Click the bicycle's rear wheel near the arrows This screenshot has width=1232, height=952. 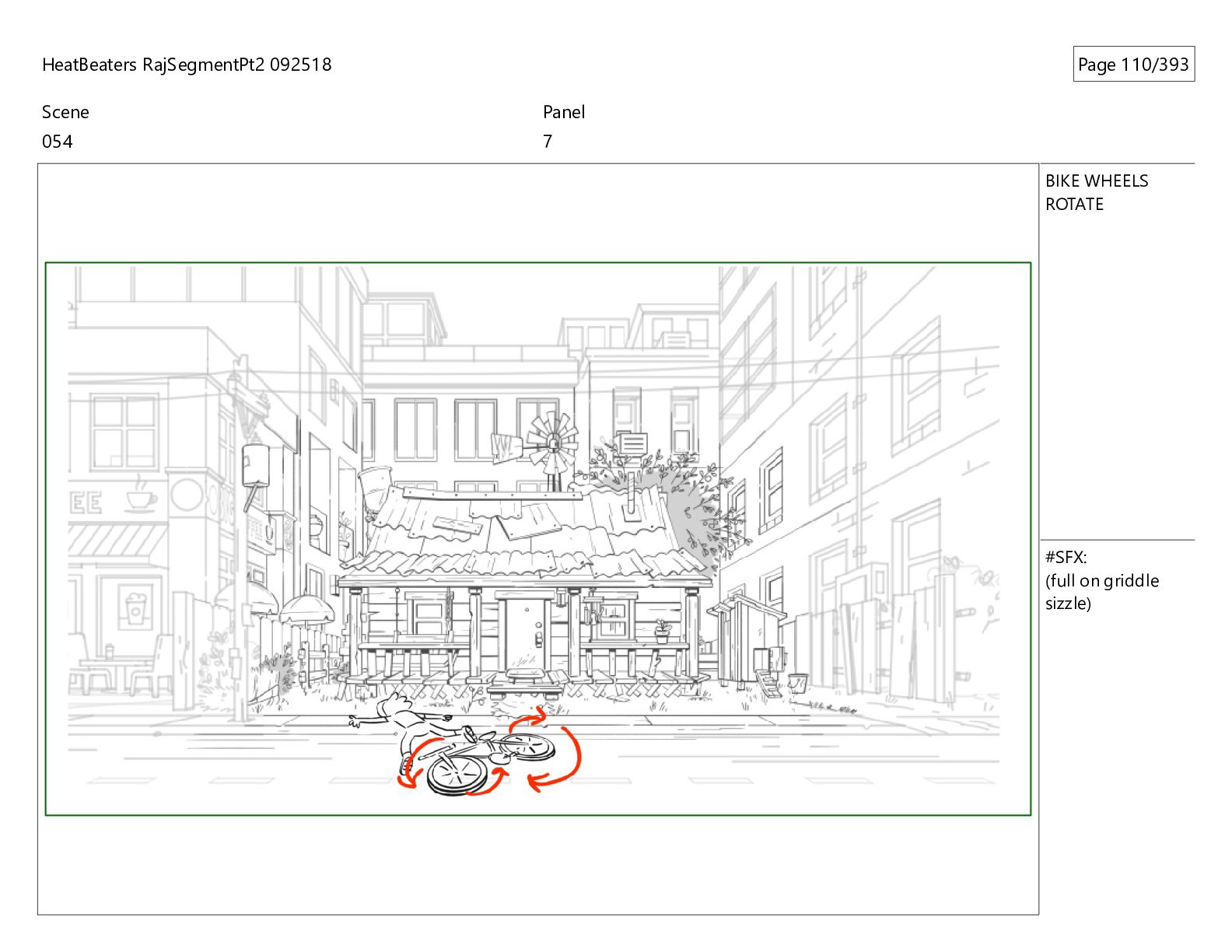pyautogui.click(x=527, y=747)
